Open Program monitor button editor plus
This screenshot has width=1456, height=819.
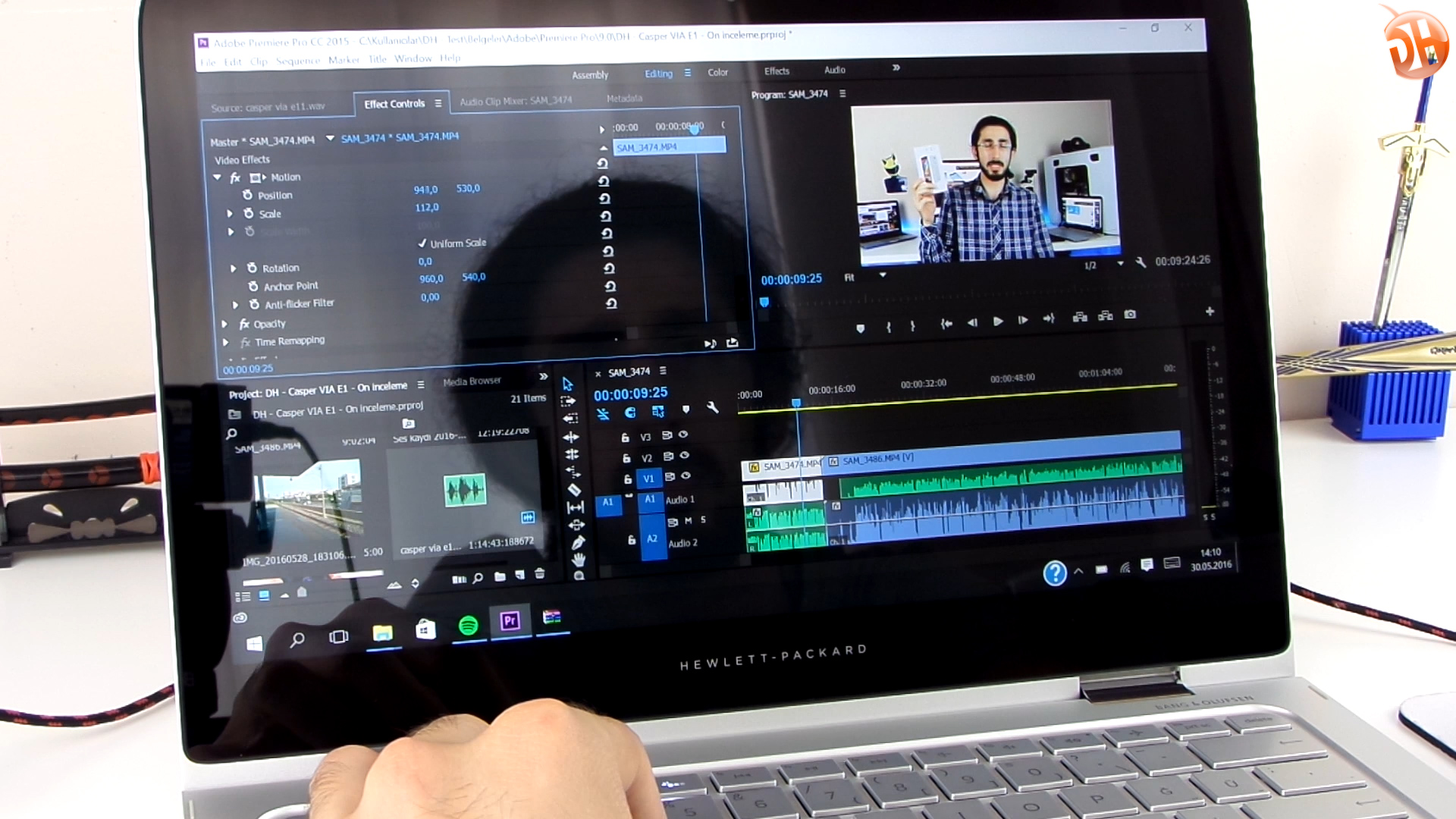click(1210, 312)
